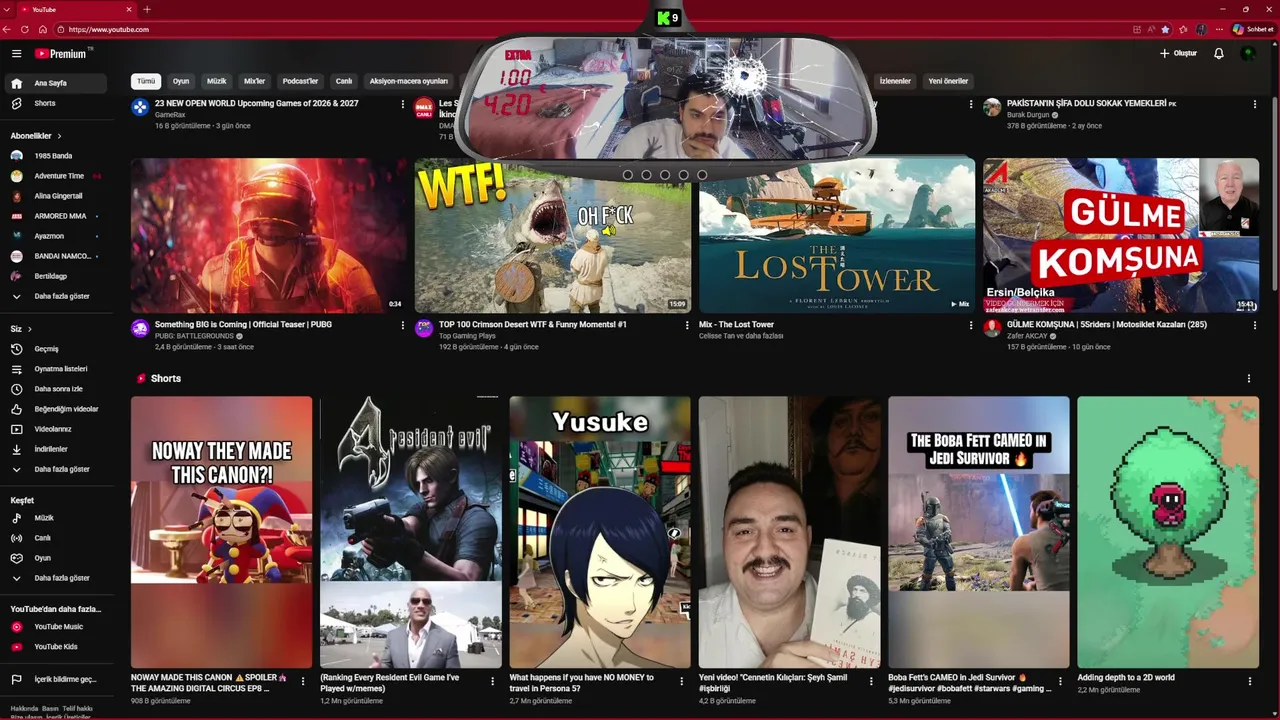The image size is (1280, 720).
Task: Click browser home button
Action: 43,29
